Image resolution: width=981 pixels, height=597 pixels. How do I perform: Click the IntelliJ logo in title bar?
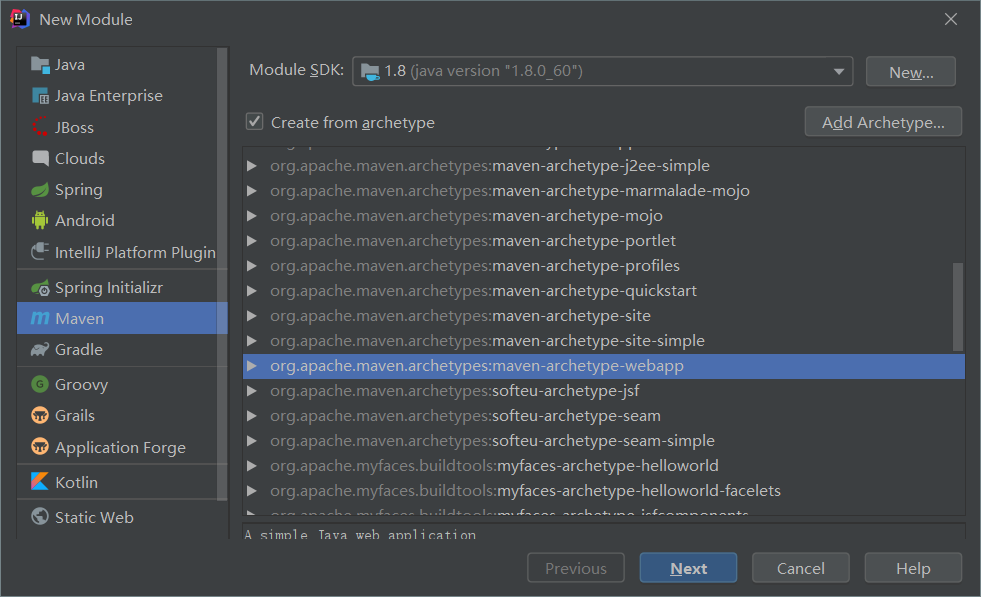point(20,19)
